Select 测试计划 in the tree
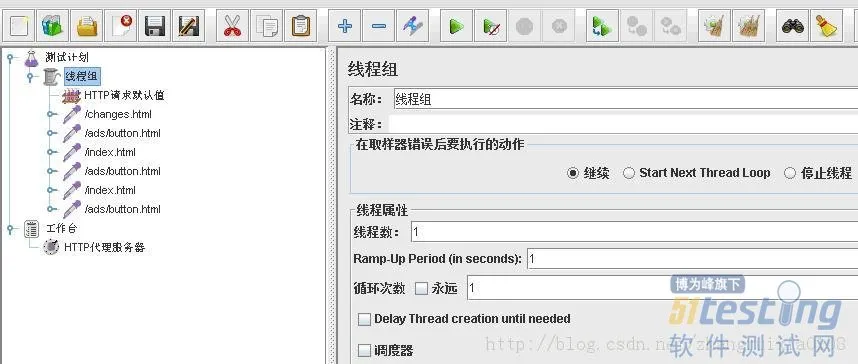This screenshot has height=364, width=858. [x=67, y=57]
